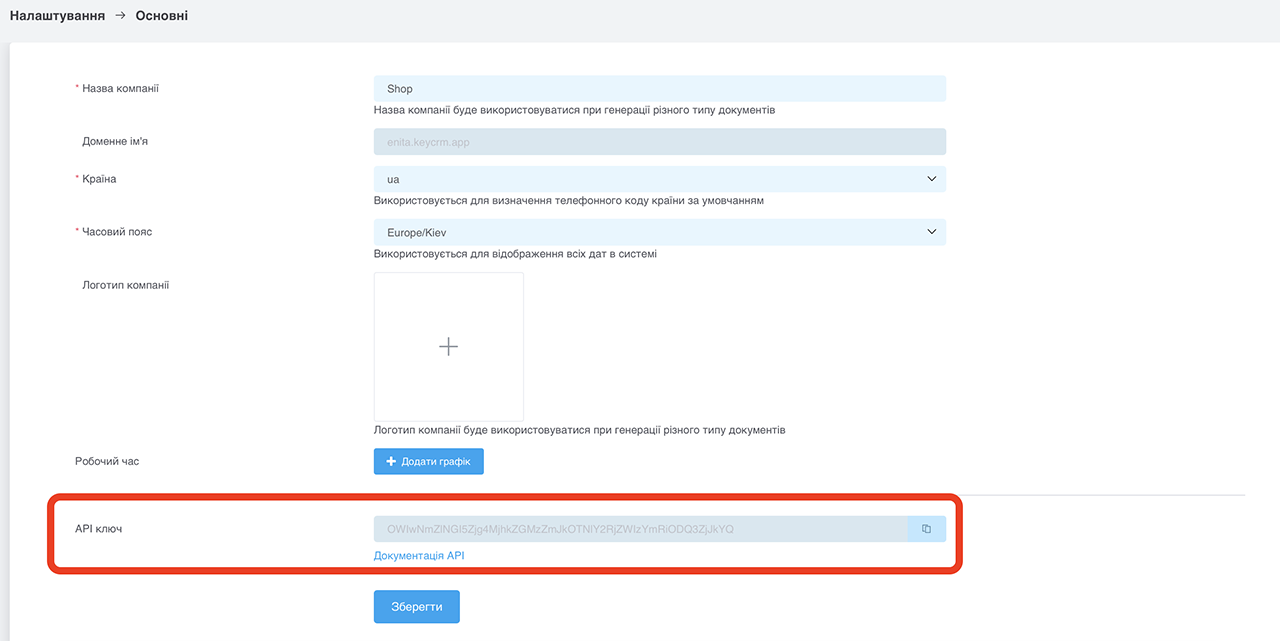The height and width of the screenshot is (641, 1280).
Task: Copy the API key with the clipboard icon
Action: [927, 529]
